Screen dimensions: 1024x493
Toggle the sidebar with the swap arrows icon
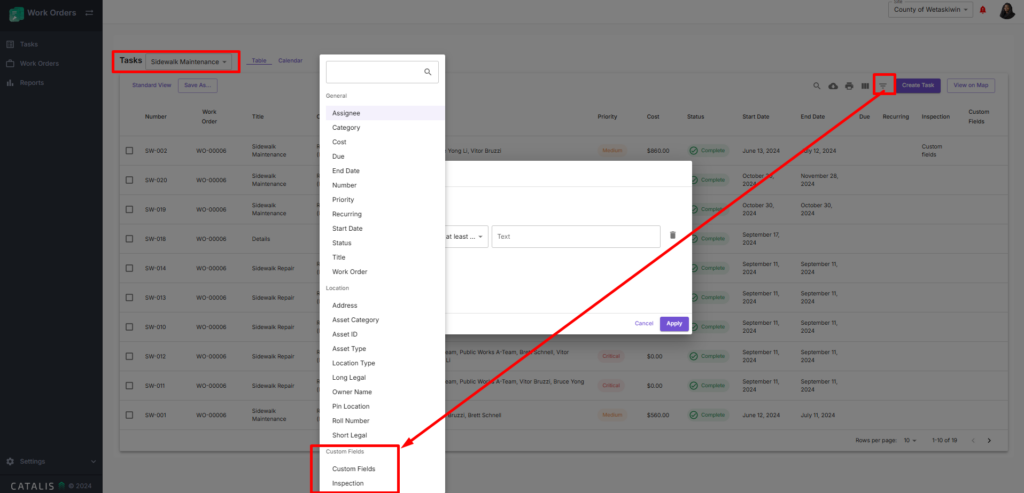pos(89,12)
